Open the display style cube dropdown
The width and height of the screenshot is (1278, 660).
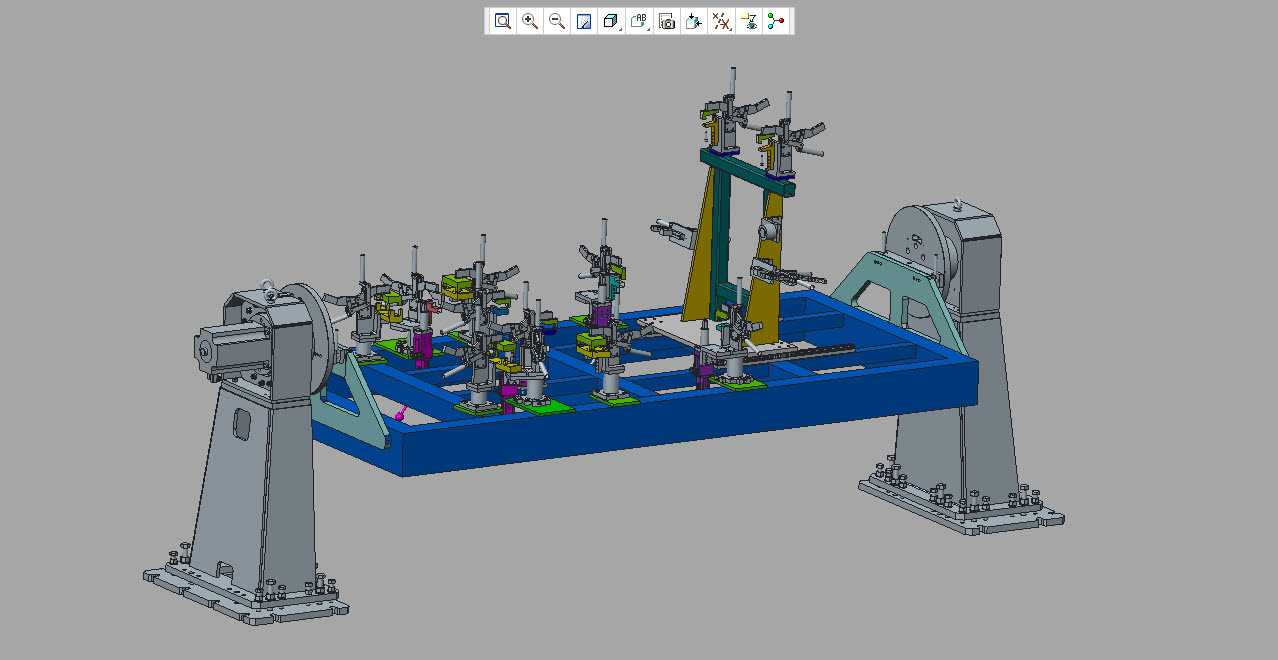click(612, 21)
